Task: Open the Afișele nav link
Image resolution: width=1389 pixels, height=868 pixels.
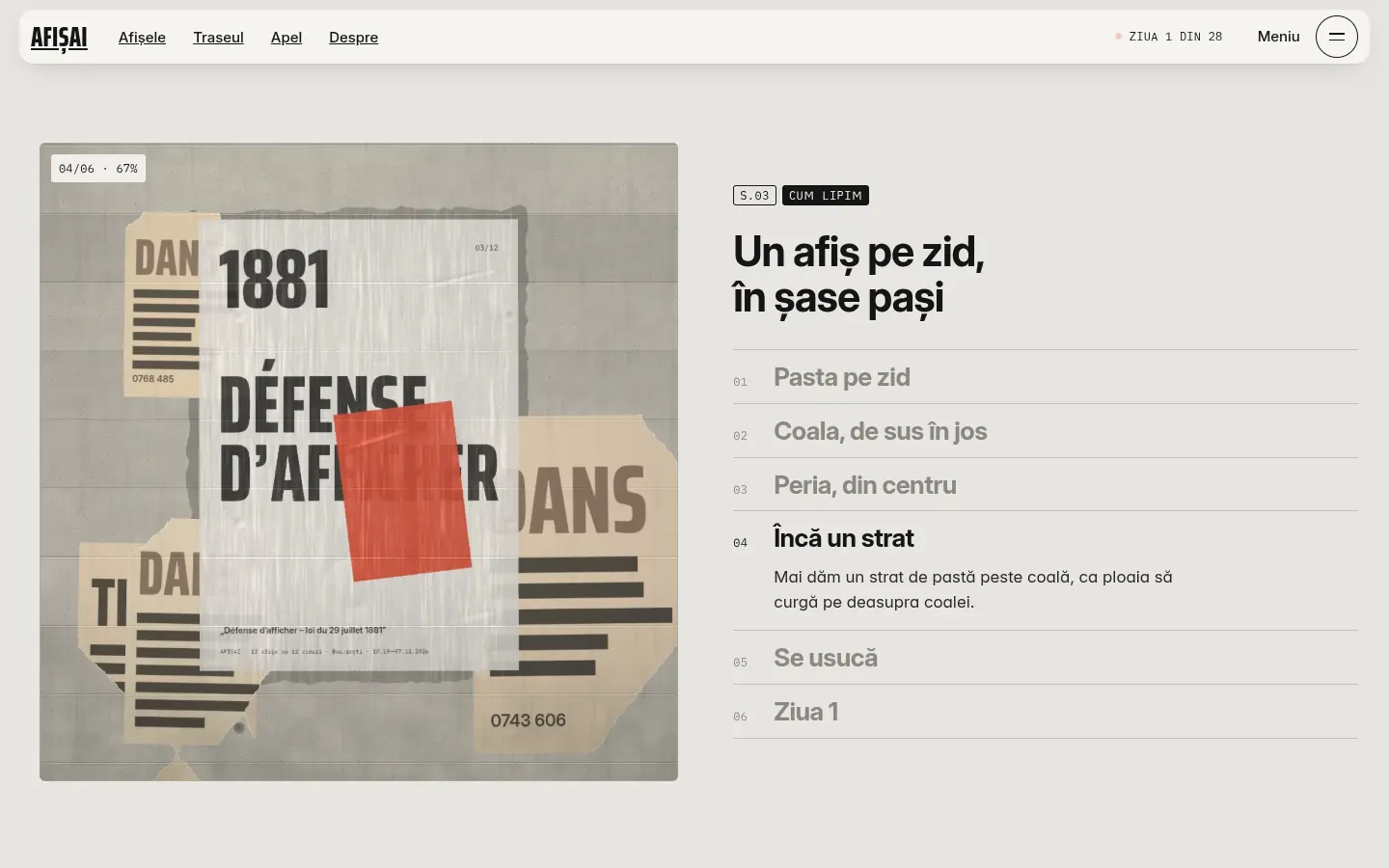Action: (142, 38)
